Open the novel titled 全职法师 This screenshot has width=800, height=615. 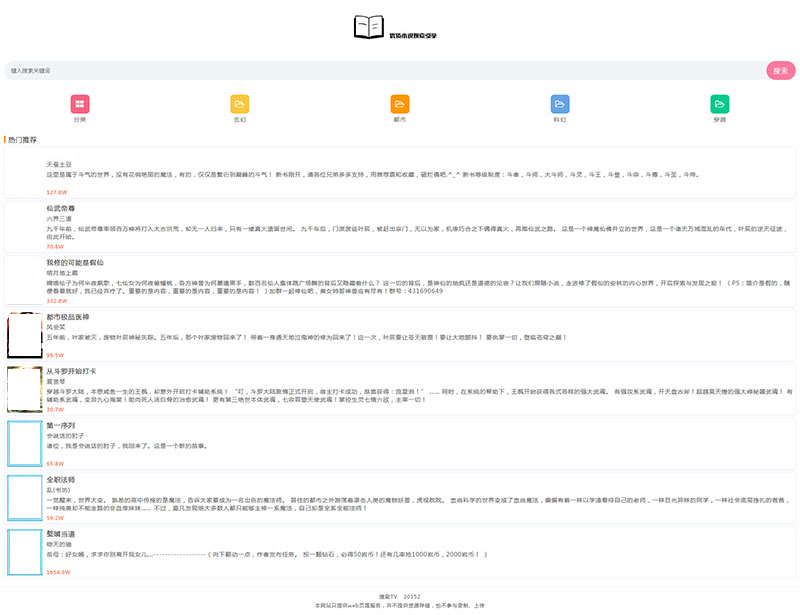pyautogui.click(x=61, y=479)
